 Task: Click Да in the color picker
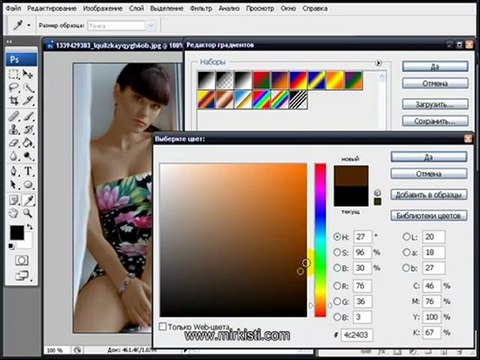[429, 157]
